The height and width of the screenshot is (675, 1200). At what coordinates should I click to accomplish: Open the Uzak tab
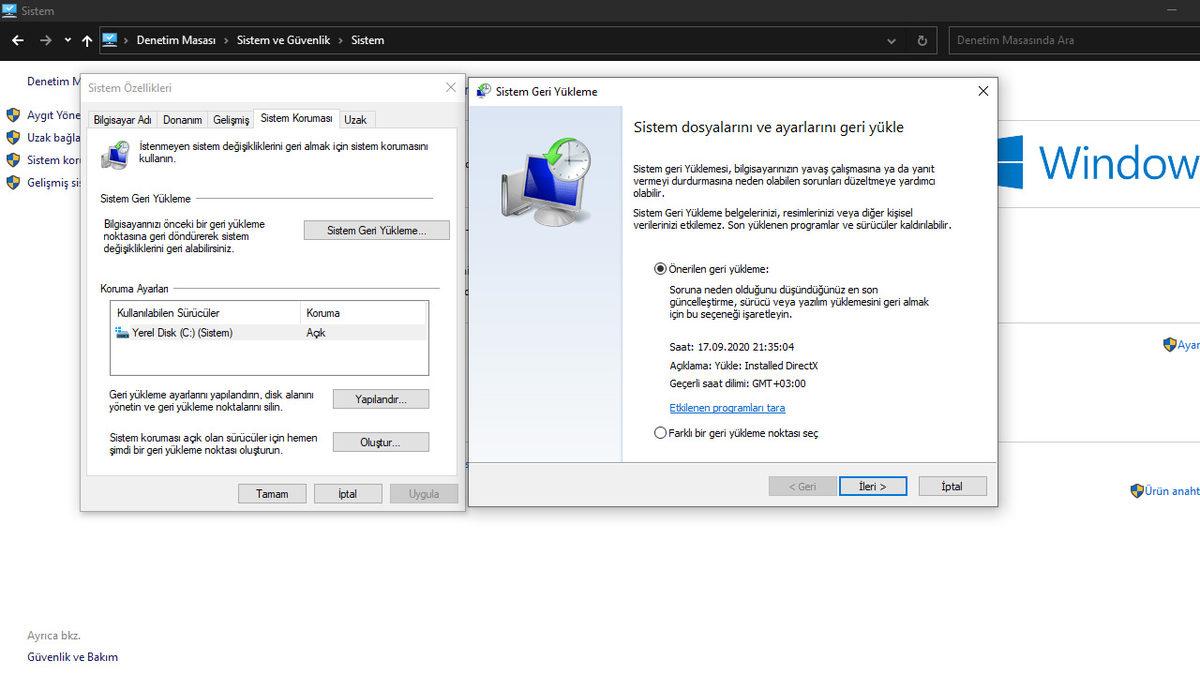pos(356,118)
